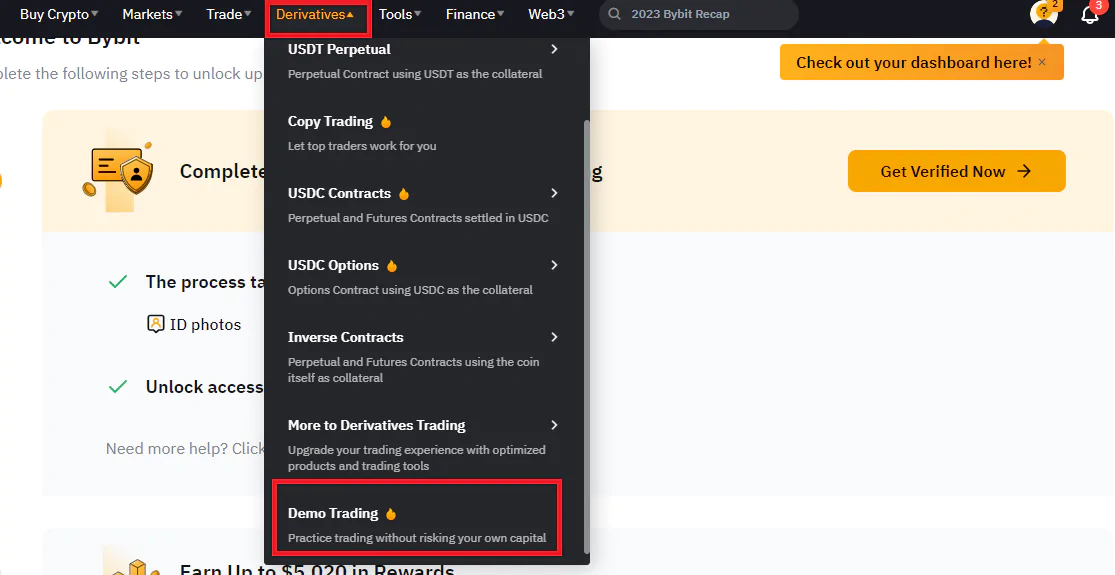Click the green checkmark beside The process
1115x575 pixels.
tap(117, 282)
